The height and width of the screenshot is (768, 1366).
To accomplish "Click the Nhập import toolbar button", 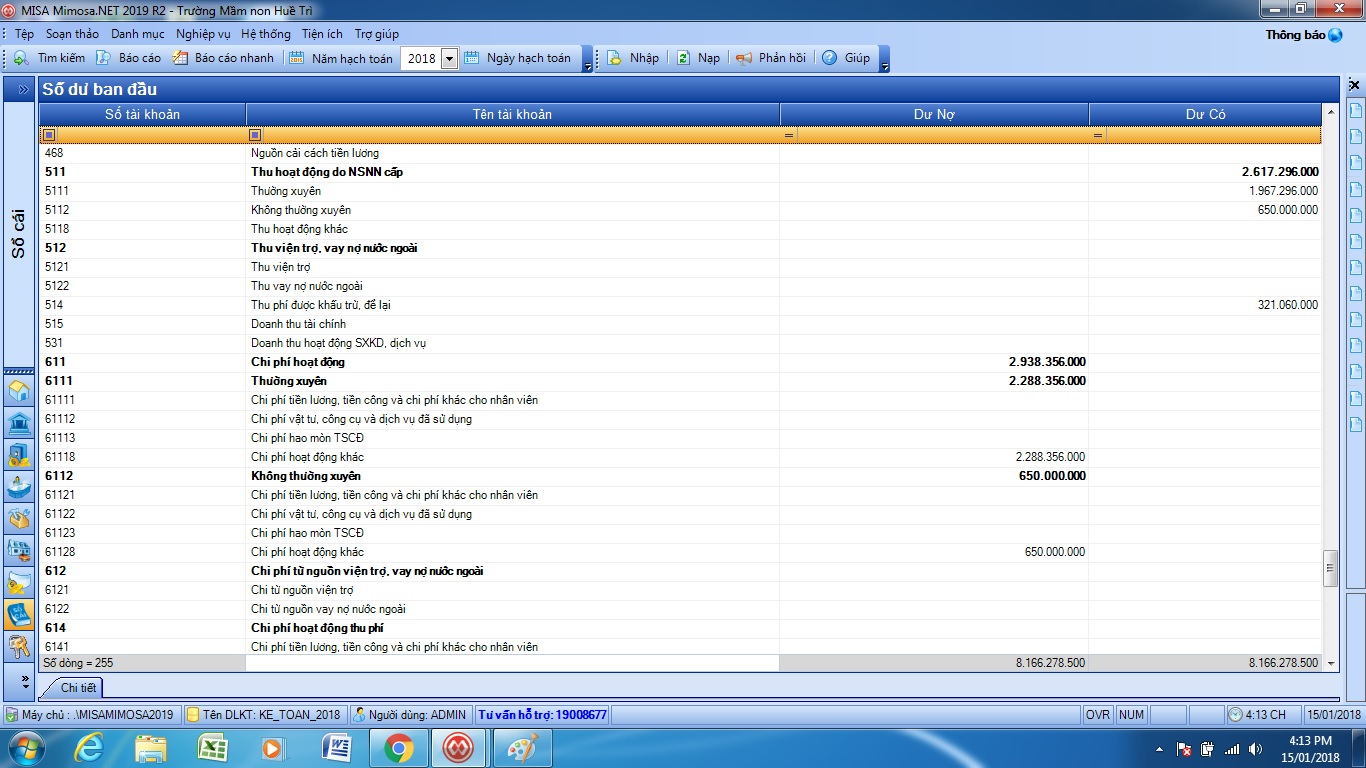I will 633,58.
